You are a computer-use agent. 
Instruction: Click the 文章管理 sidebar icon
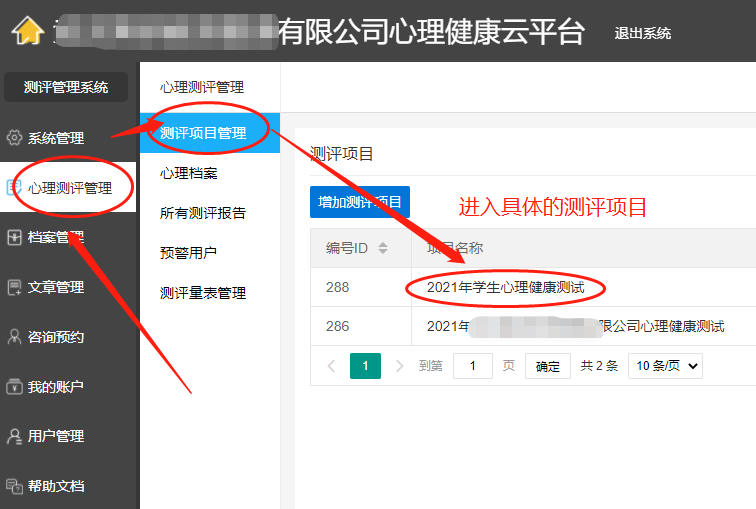pyautogui.click(x=14, y=287)
